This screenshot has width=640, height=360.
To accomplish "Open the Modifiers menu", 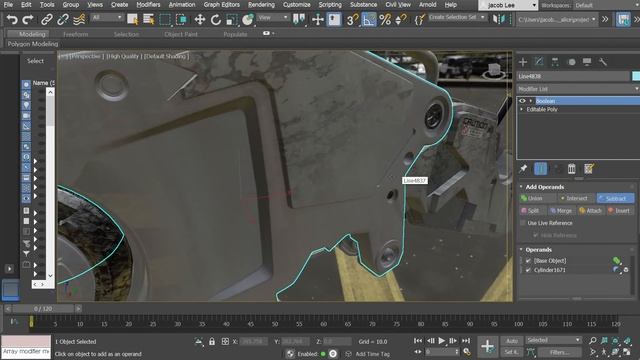I will (x=148, y=5).
